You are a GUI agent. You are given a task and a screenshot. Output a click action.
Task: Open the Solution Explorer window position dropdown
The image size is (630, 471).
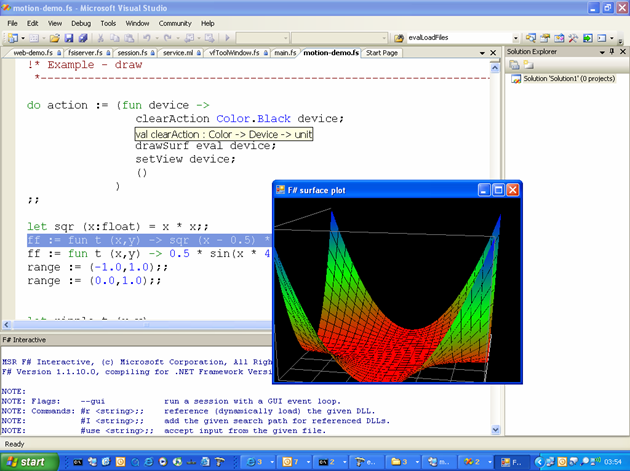point(602,52)
